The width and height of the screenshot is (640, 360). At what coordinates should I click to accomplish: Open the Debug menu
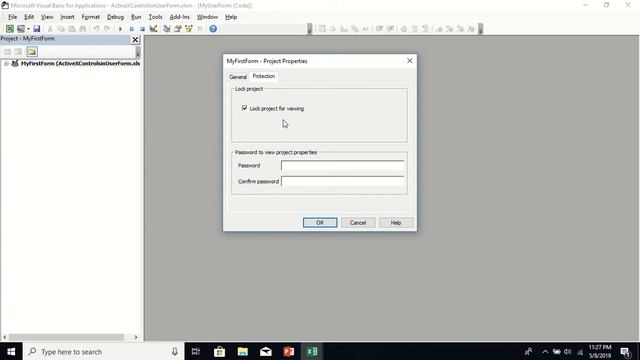(115, 17)
